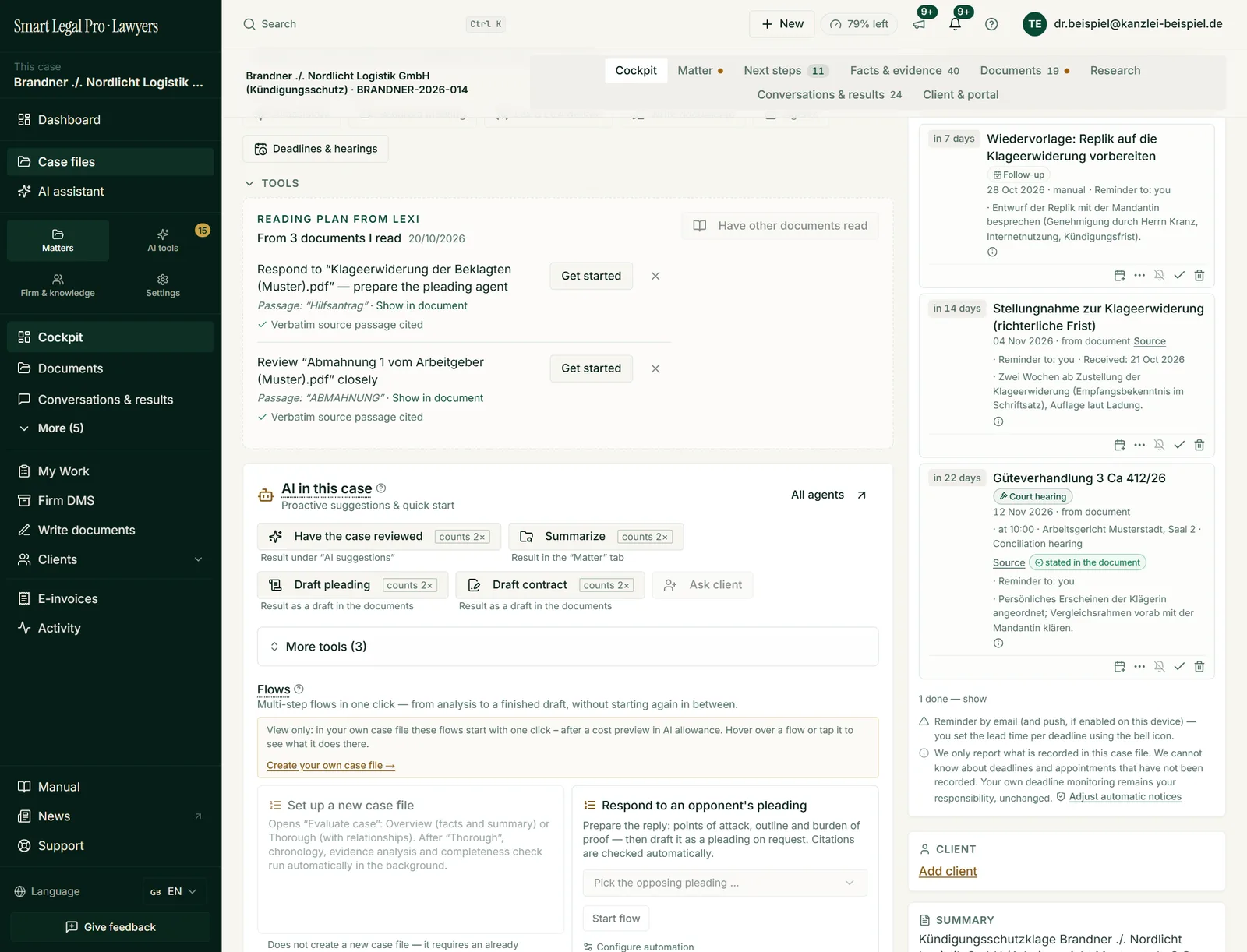Click the 79% left allowance indicator
1247x952 pixels.
click(859, 24)
